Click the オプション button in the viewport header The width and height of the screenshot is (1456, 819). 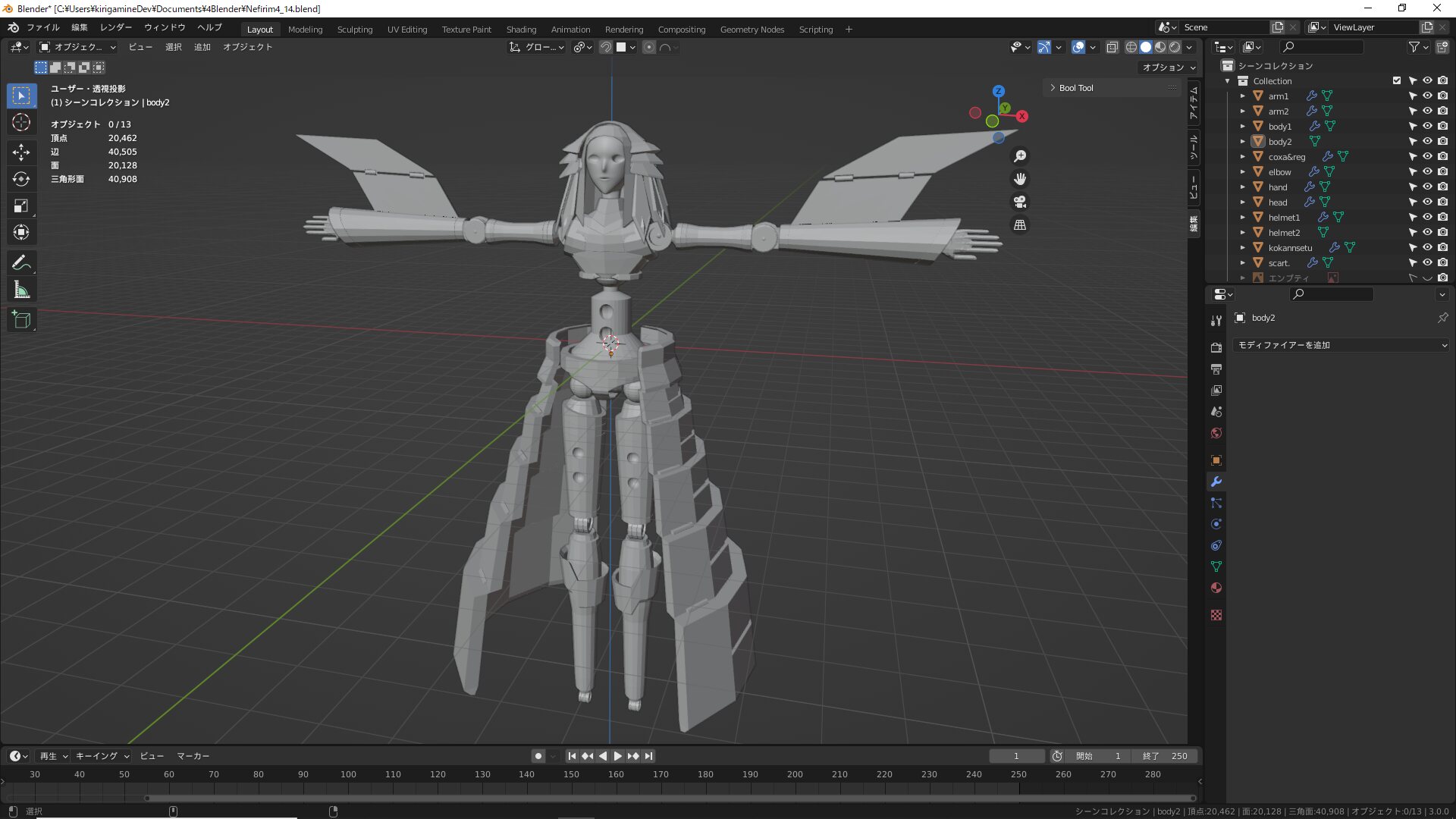(x=1168, y=67)
